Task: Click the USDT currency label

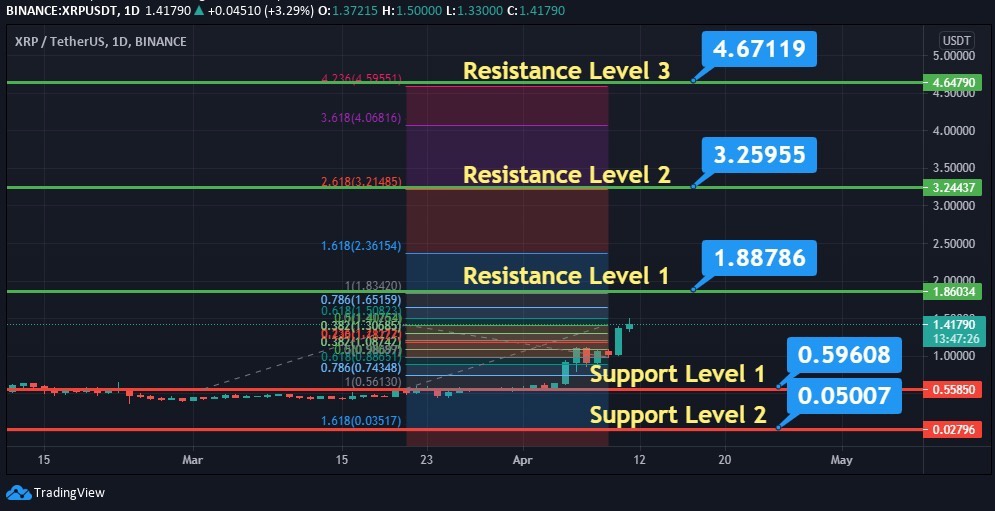Action: [956, 41]
